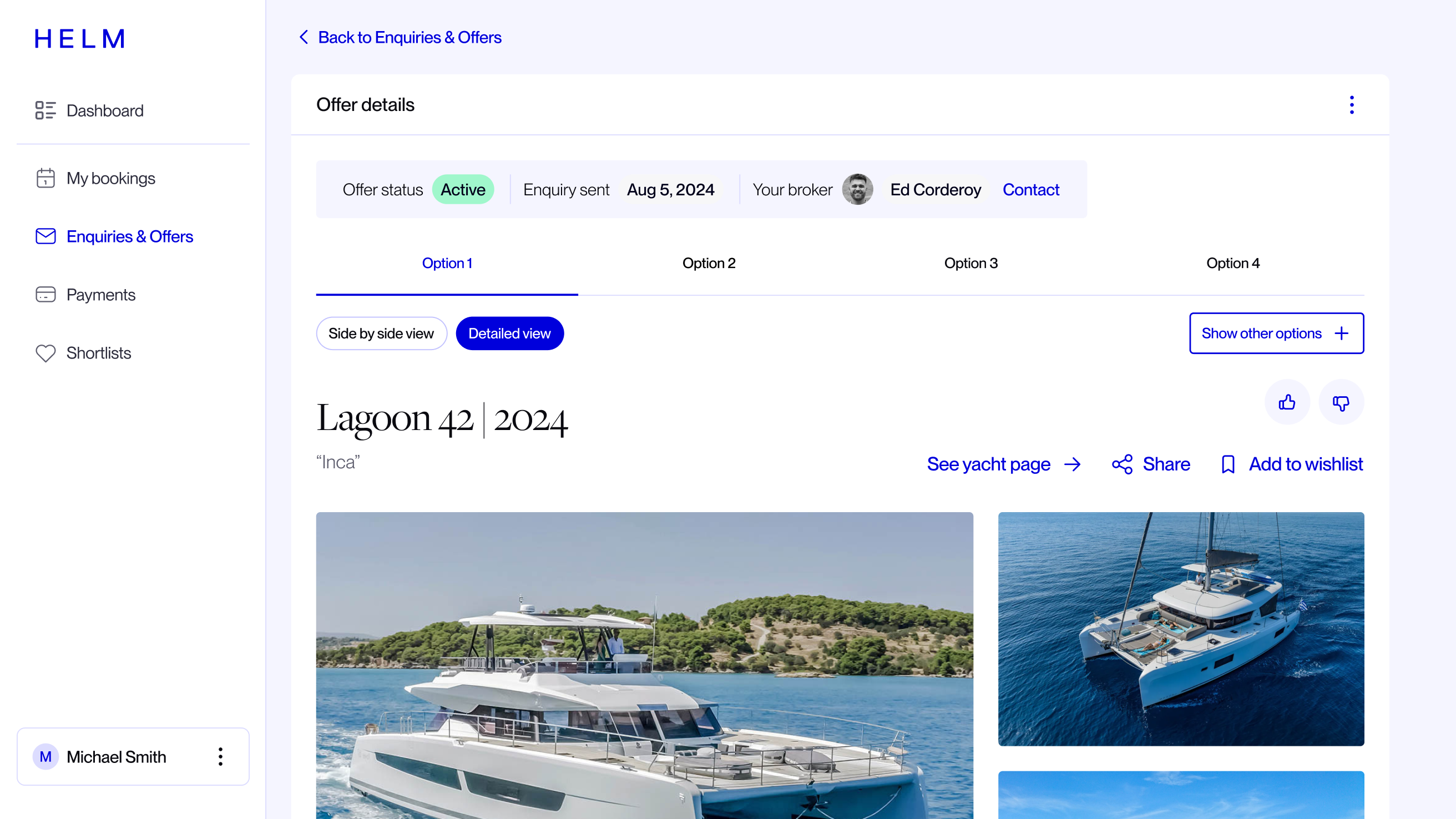This screenshot has height=819, width=1456.
Task: Expand Show other options
Action: 1276,333
